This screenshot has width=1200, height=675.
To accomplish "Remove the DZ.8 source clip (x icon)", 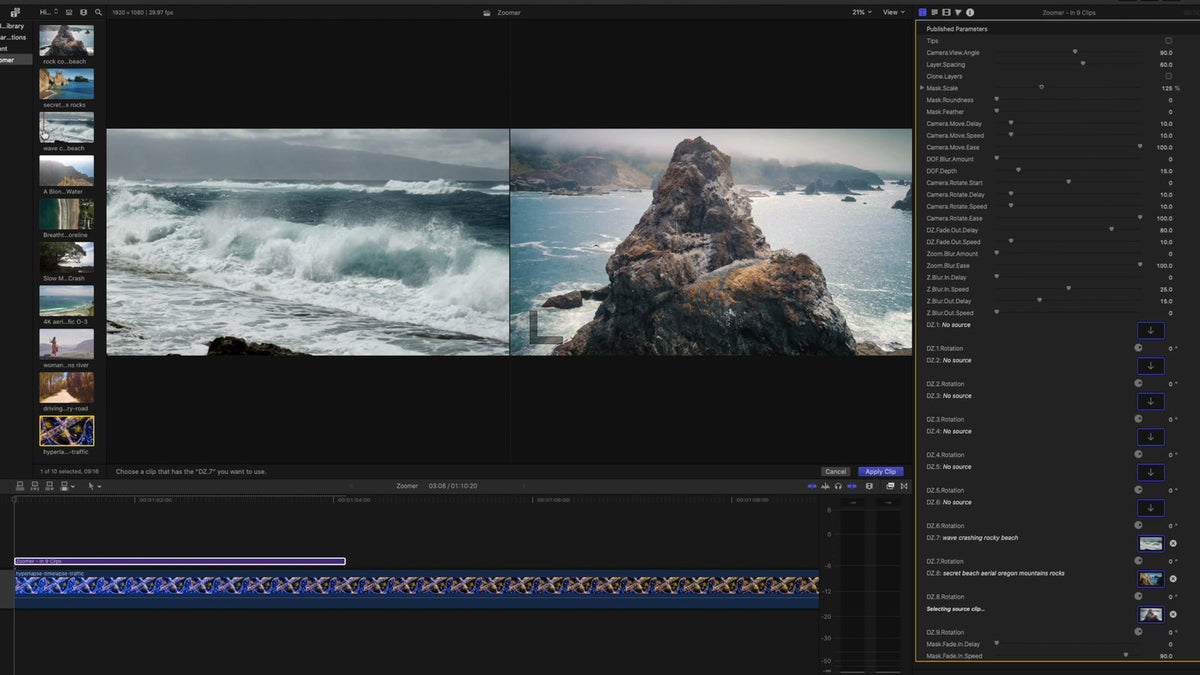I will 1173,579.
